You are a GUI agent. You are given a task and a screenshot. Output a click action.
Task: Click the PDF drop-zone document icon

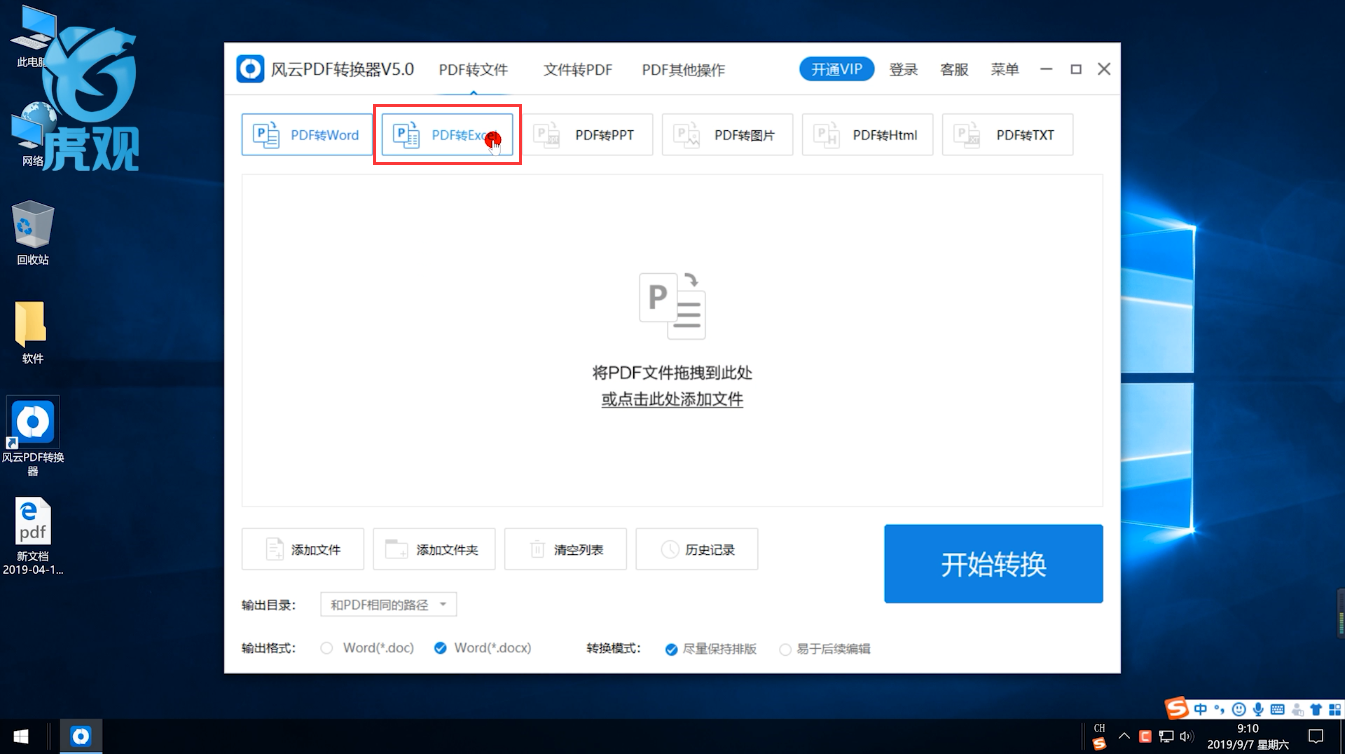672,305
